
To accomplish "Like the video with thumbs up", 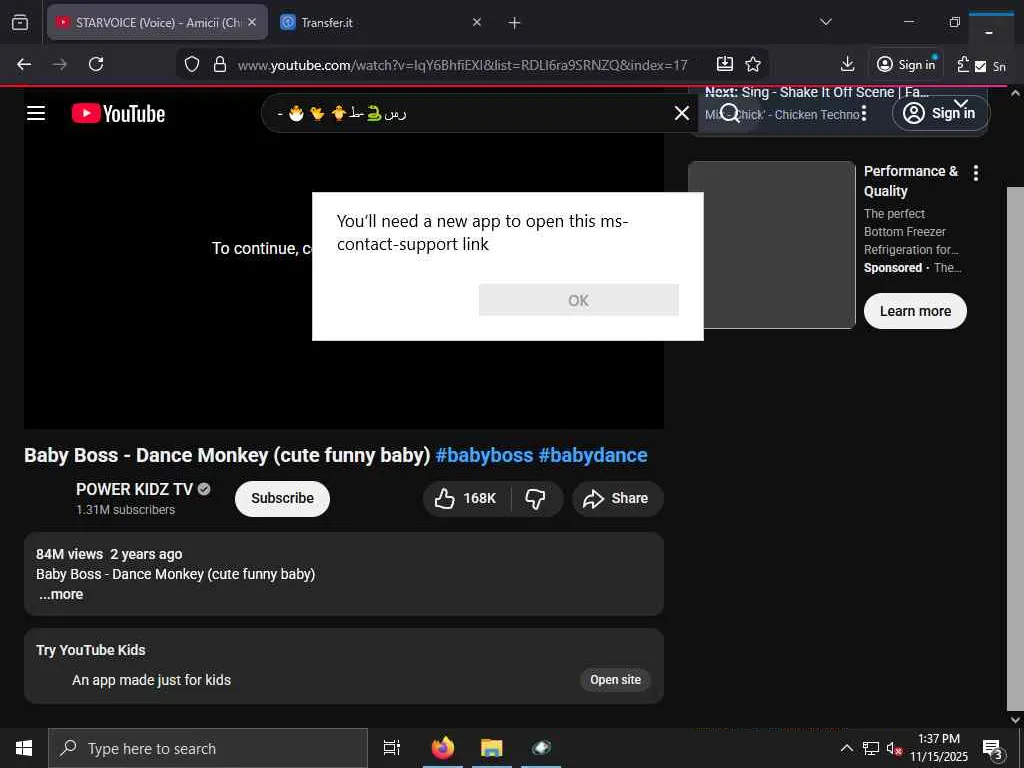I will pyautogui.click(x=466, y=499).
